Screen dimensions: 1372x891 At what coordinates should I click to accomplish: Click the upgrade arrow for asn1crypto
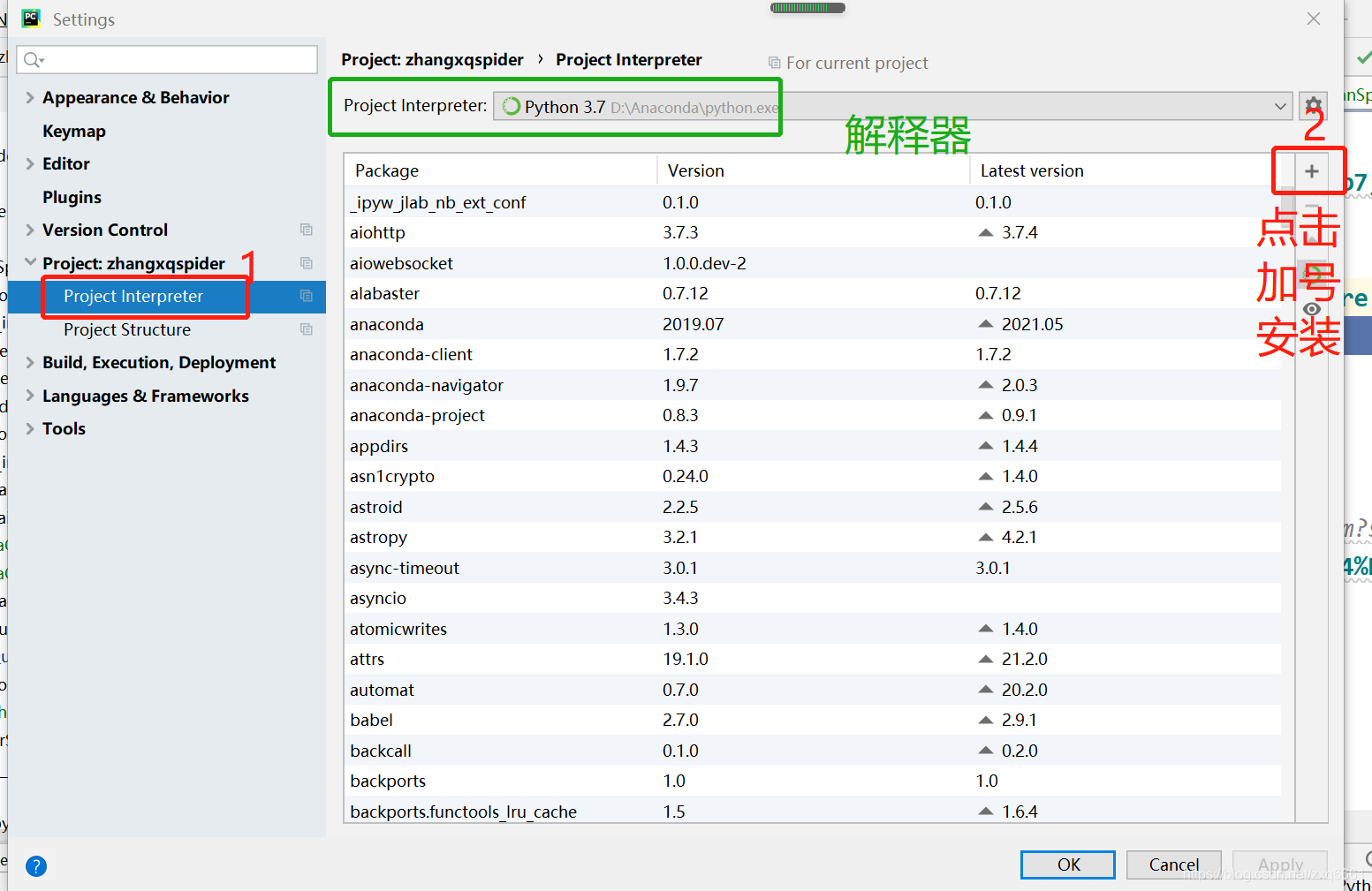click(x=986, y=477)
